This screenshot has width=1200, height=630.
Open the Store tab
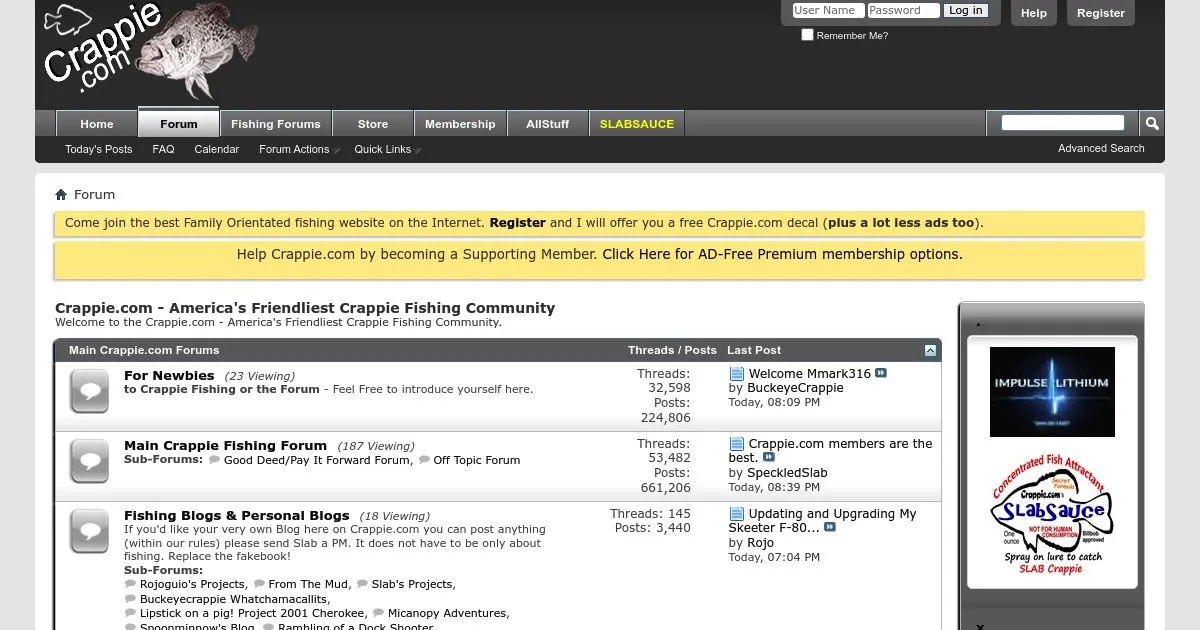(x=373, y=124)
